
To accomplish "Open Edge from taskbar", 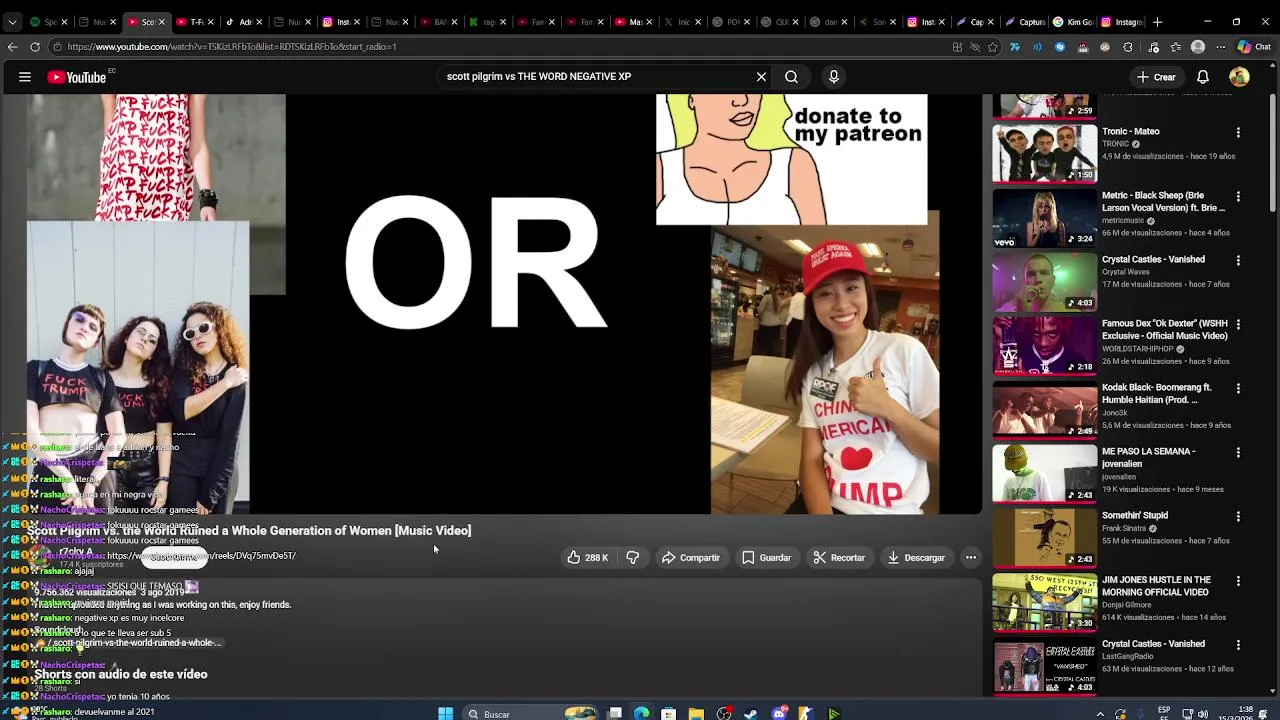I will (x=641, y=713).
